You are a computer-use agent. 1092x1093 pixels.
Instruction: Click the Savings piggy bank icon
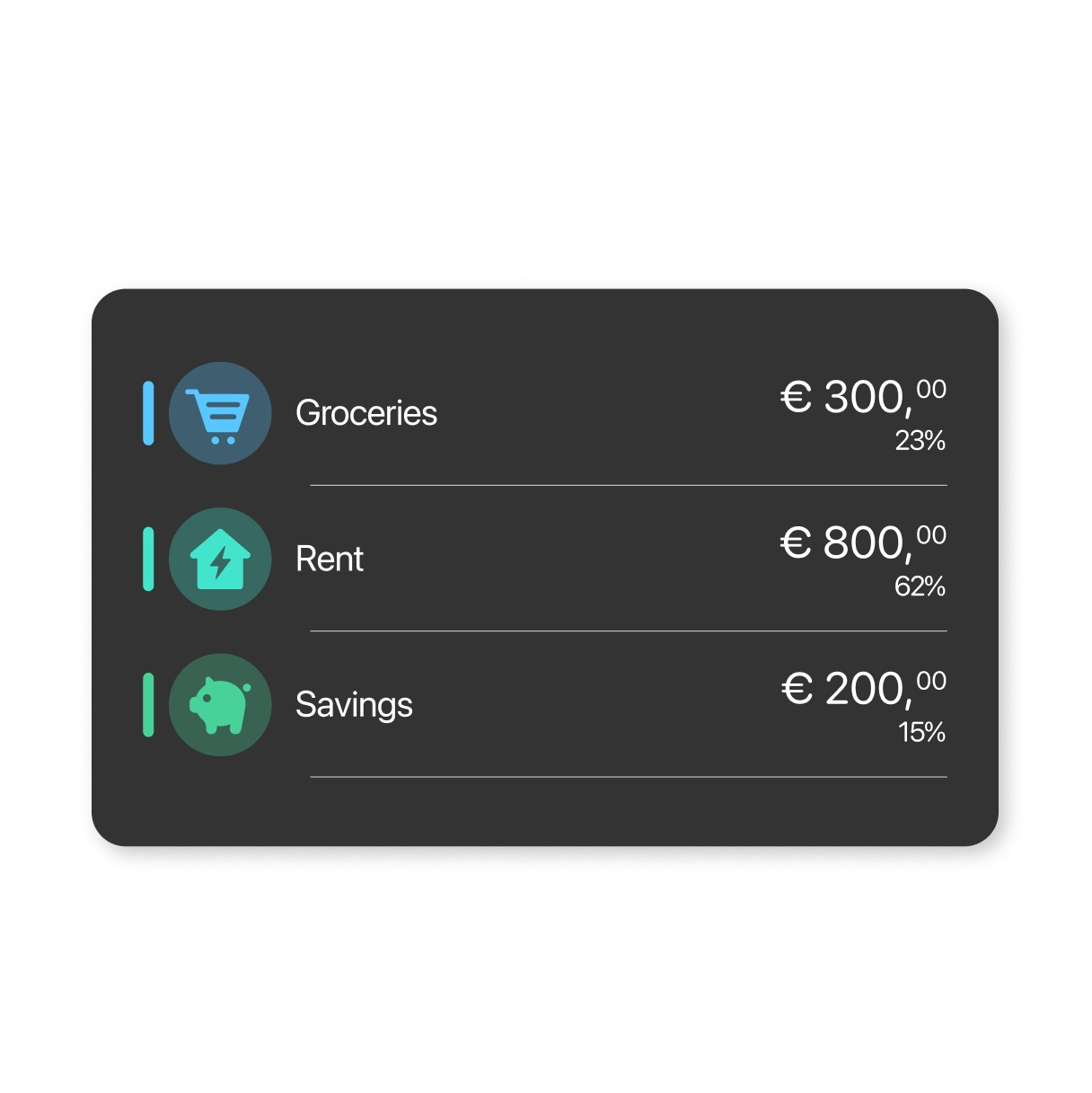[220, 705]
